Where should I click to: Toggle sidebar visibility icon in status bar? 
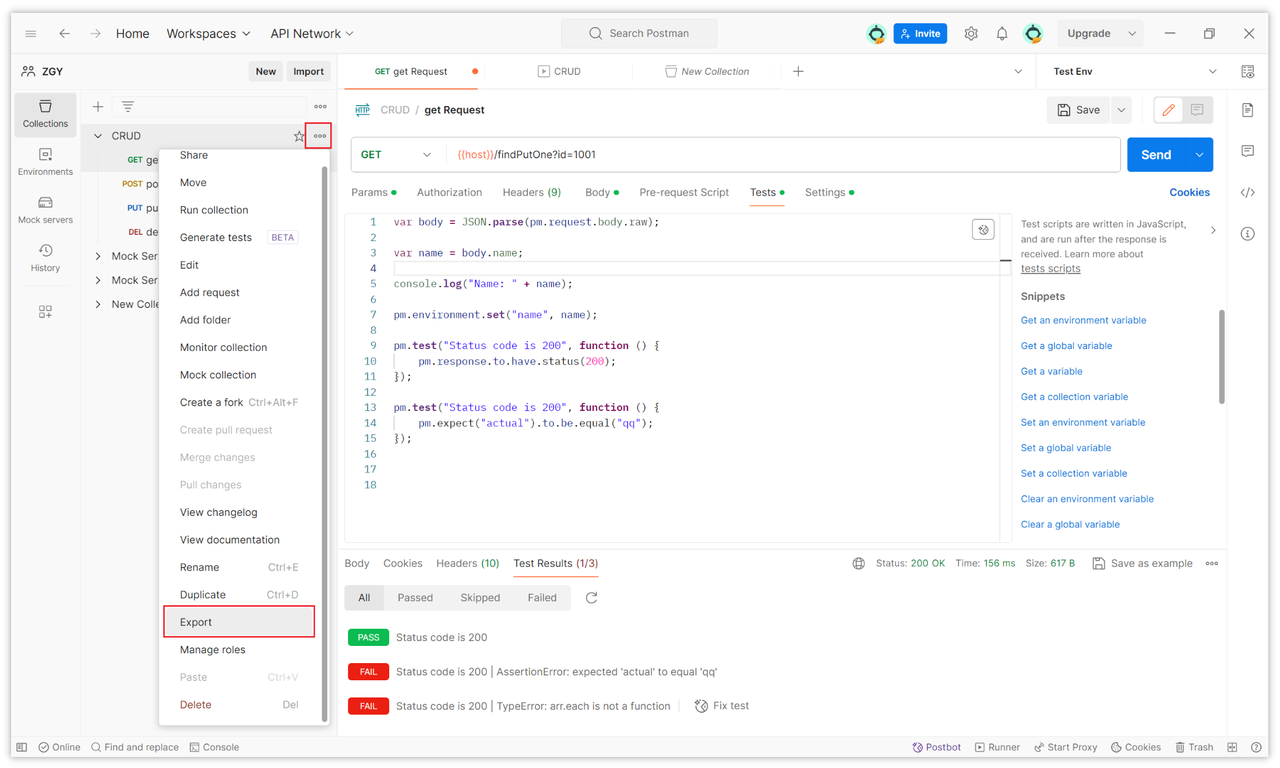(22, 747)
